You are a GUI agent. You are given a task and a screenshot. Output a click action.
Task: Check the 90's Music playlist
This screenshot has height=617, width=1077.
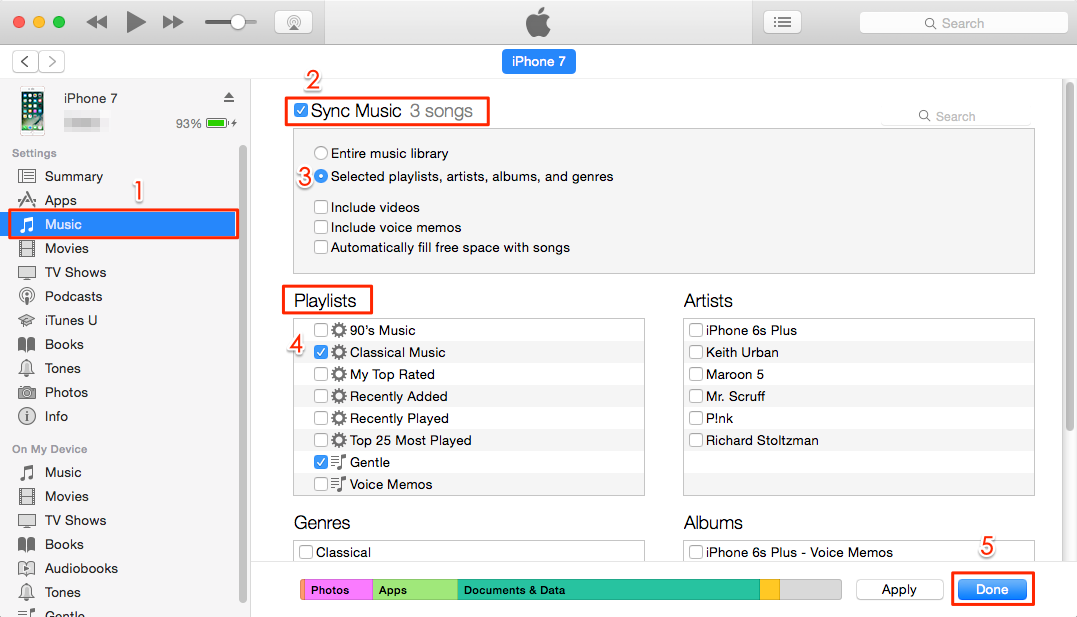(x=321, y=330)
